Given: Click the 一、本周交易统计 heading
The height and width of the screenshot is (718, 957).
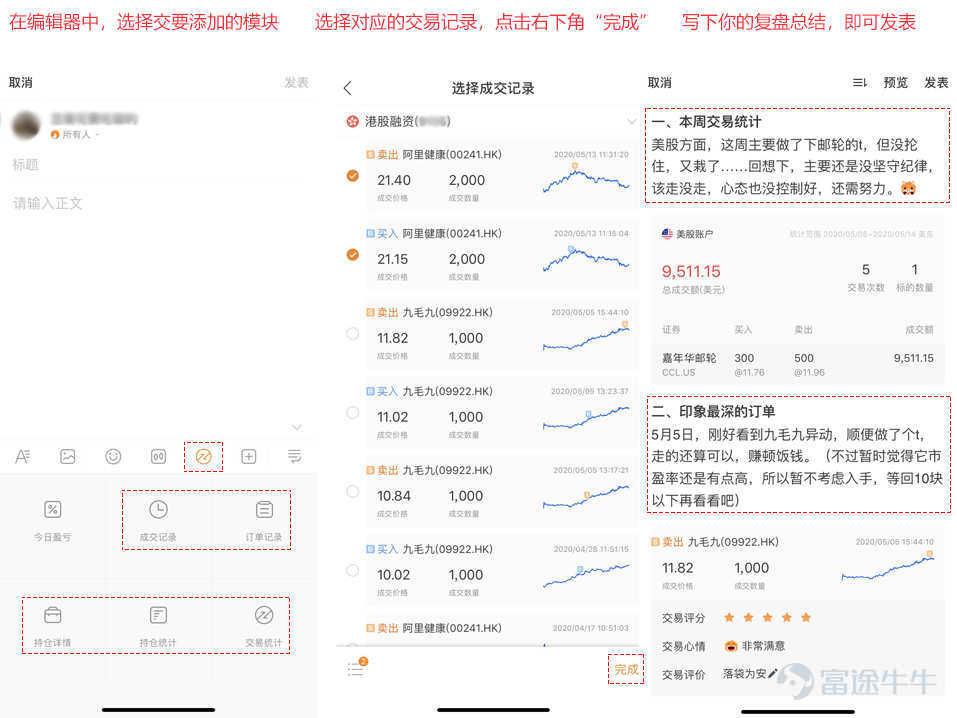Looking at the screenshot, I should point(706,121).
